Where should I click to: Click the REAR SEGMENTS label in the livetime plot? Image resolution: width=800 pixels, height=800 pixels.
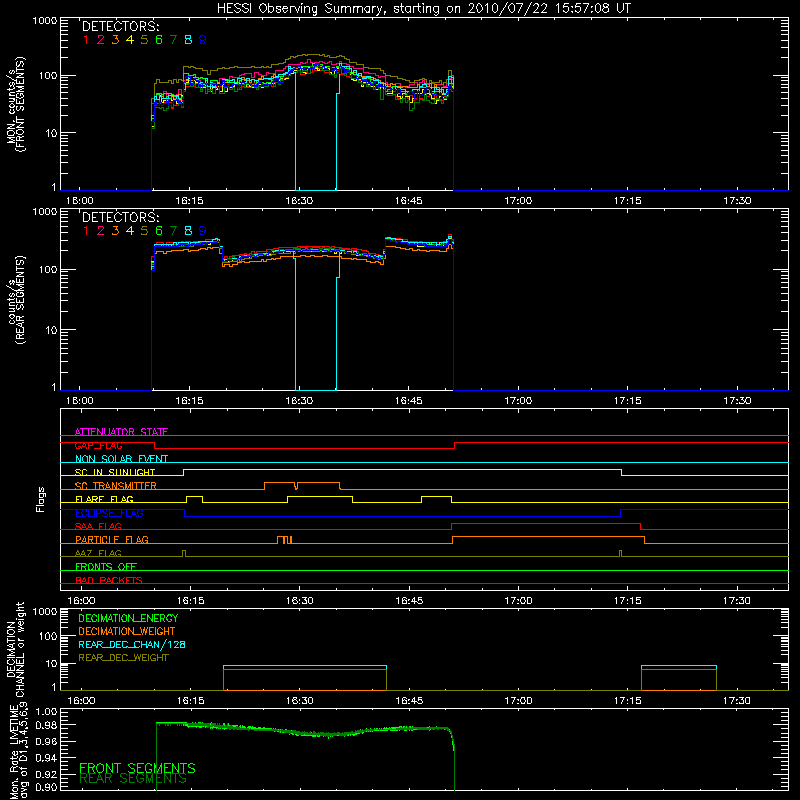tap(133, 779)
